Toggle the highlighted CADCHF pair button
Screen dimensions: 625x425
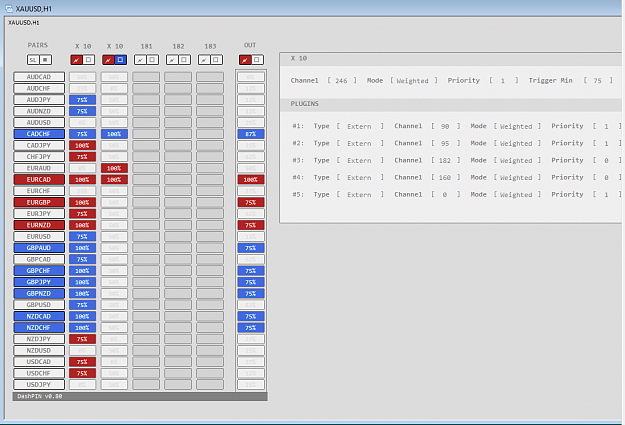coord(39,134)
